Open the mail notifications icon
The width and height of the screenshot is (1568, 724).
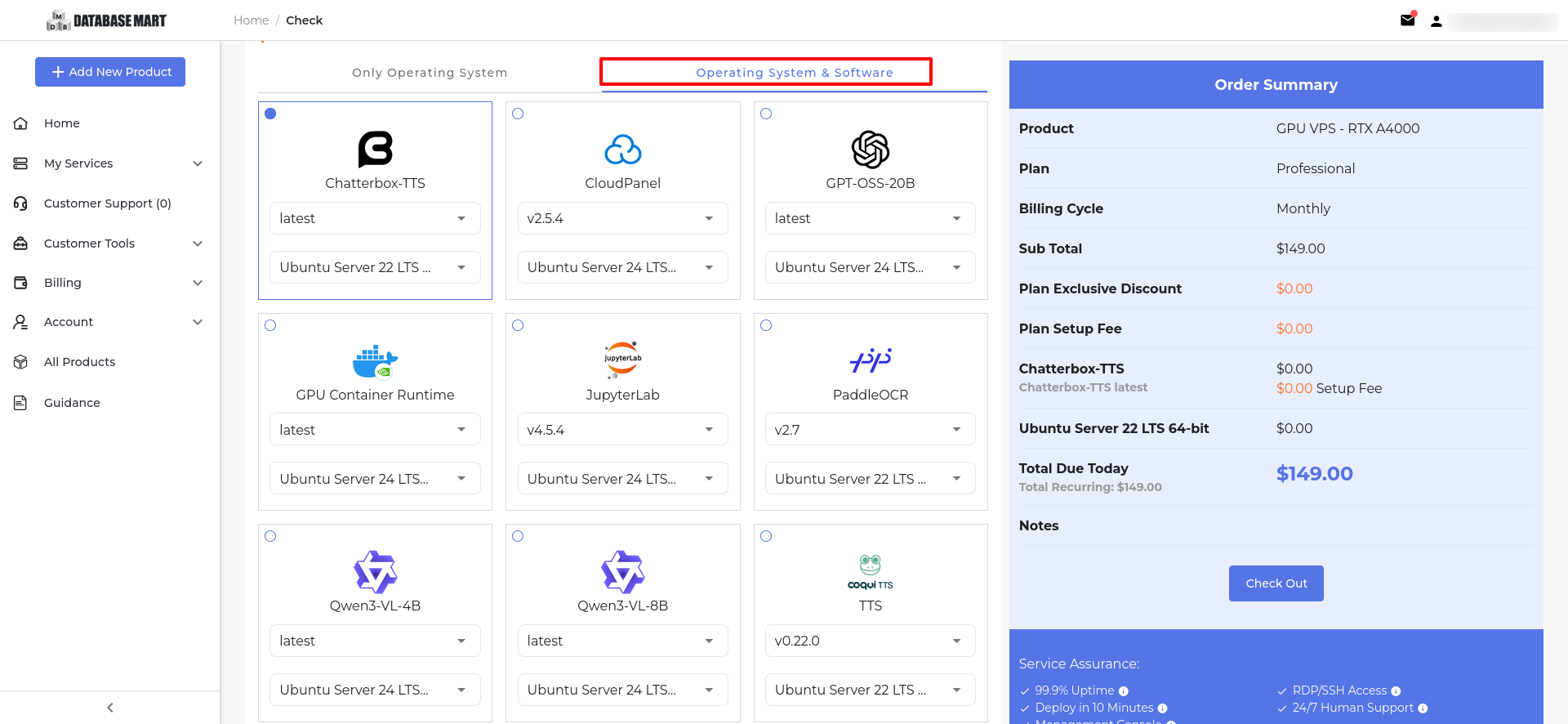click(x=1407, y=20)
